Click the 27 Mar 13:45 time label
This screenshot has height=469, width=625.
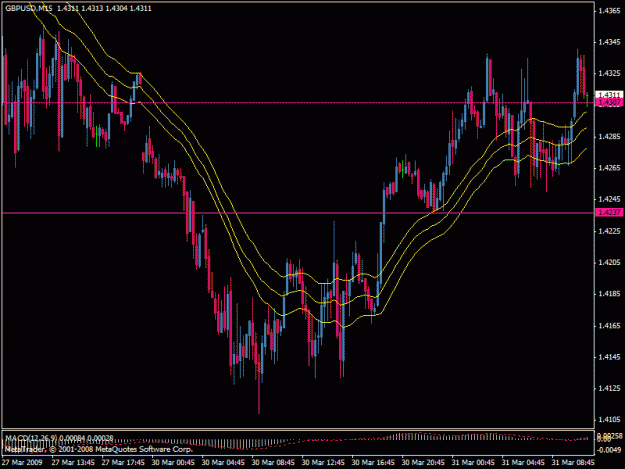[x=73, y=463]
